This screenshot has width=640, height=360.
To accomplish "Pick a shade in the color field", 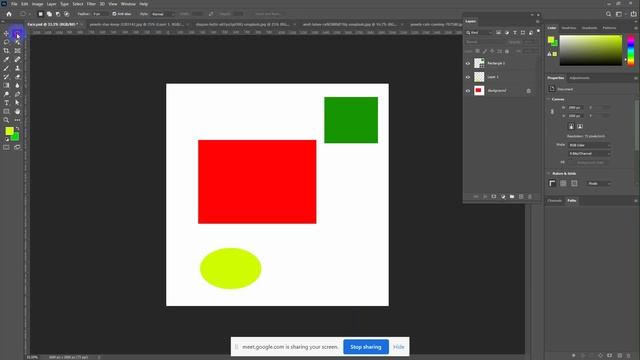I will (591, 50).
